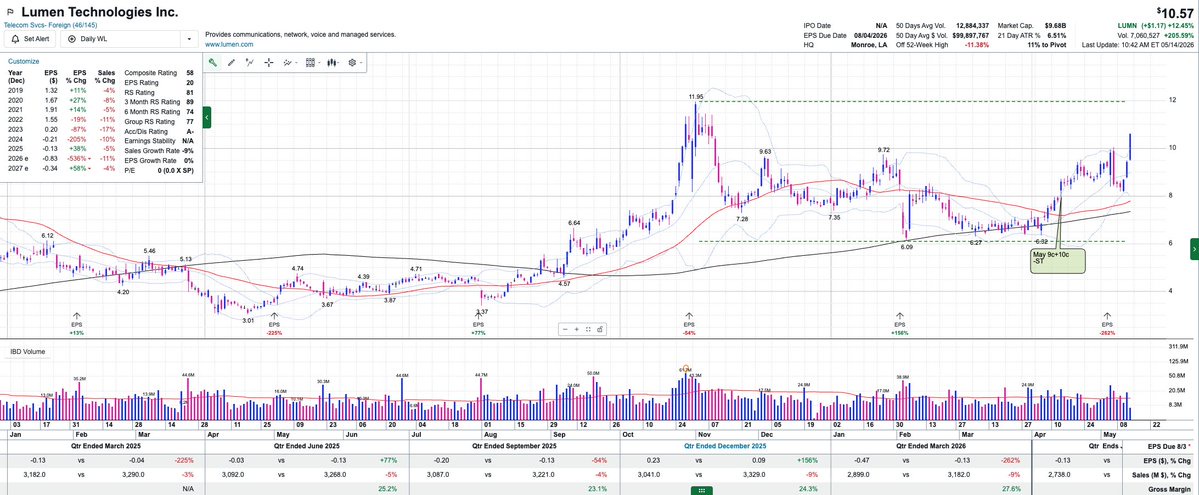Click the EPS Due Date 08/04/2026 value
This screenshot has height=495, width=1199.
click(x=869, y=35)
